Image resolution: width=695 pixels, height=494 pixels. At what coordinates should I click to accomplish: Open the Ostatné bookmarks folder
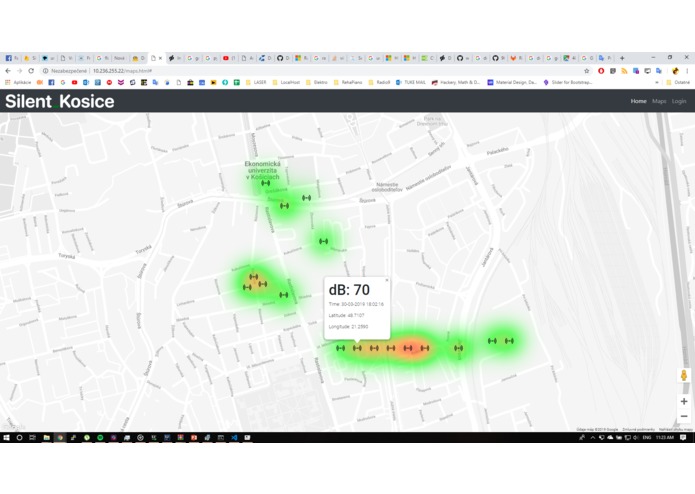pos(679,82)
